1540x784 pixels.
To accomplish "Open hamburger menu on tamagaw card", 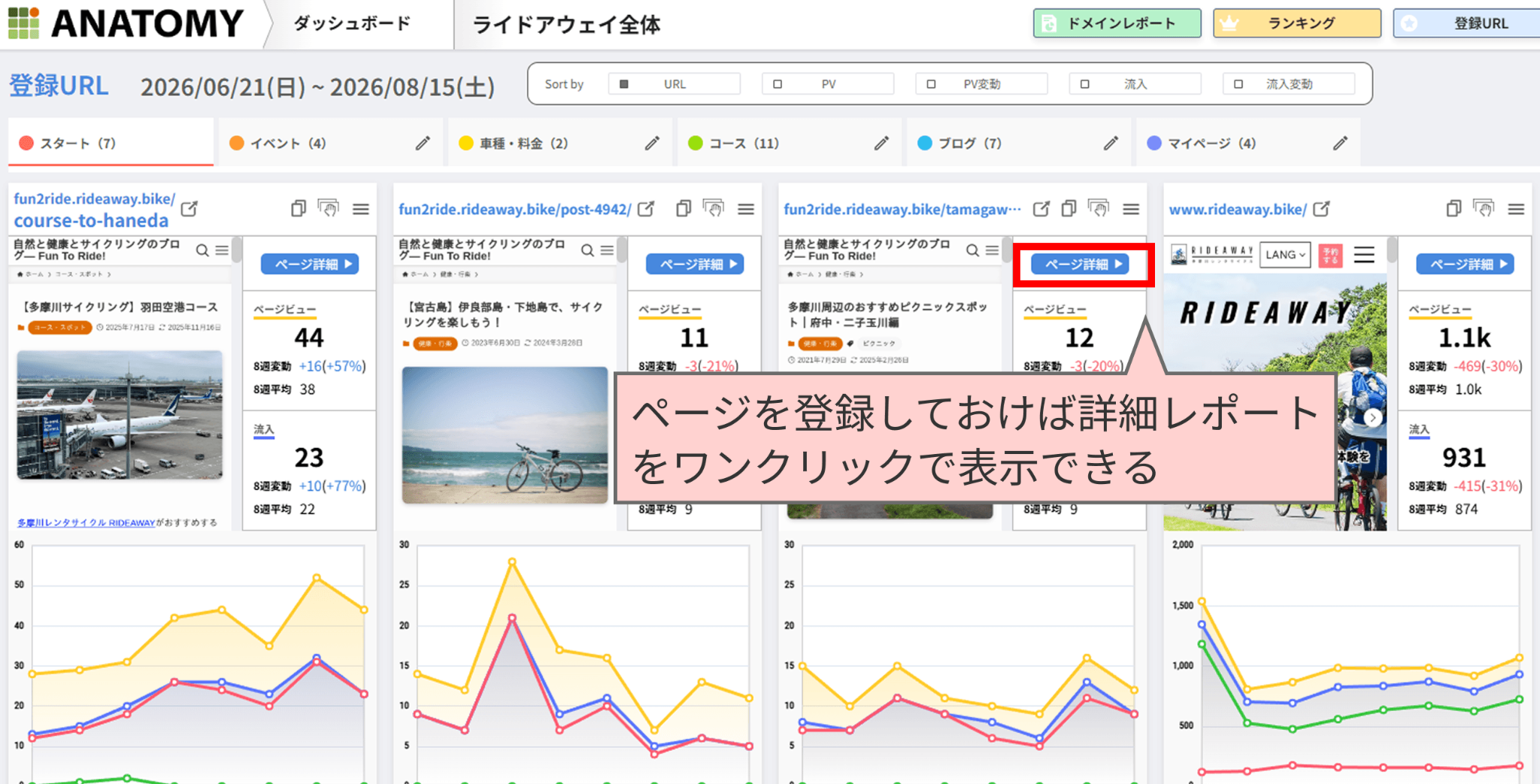I will coord(1131,209).
